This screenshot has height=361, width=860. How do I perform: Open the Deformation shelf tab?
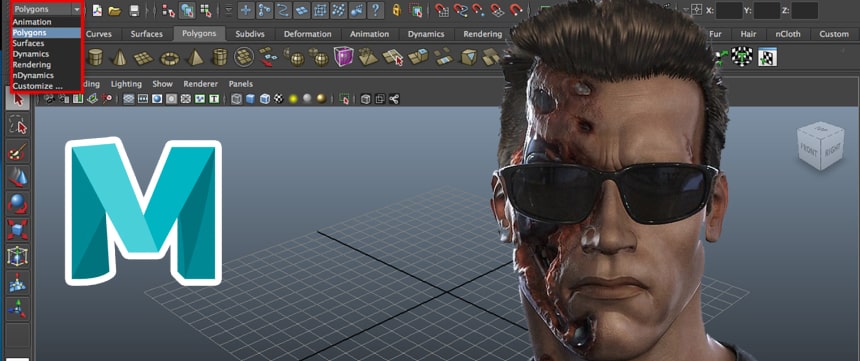(309, 34)
